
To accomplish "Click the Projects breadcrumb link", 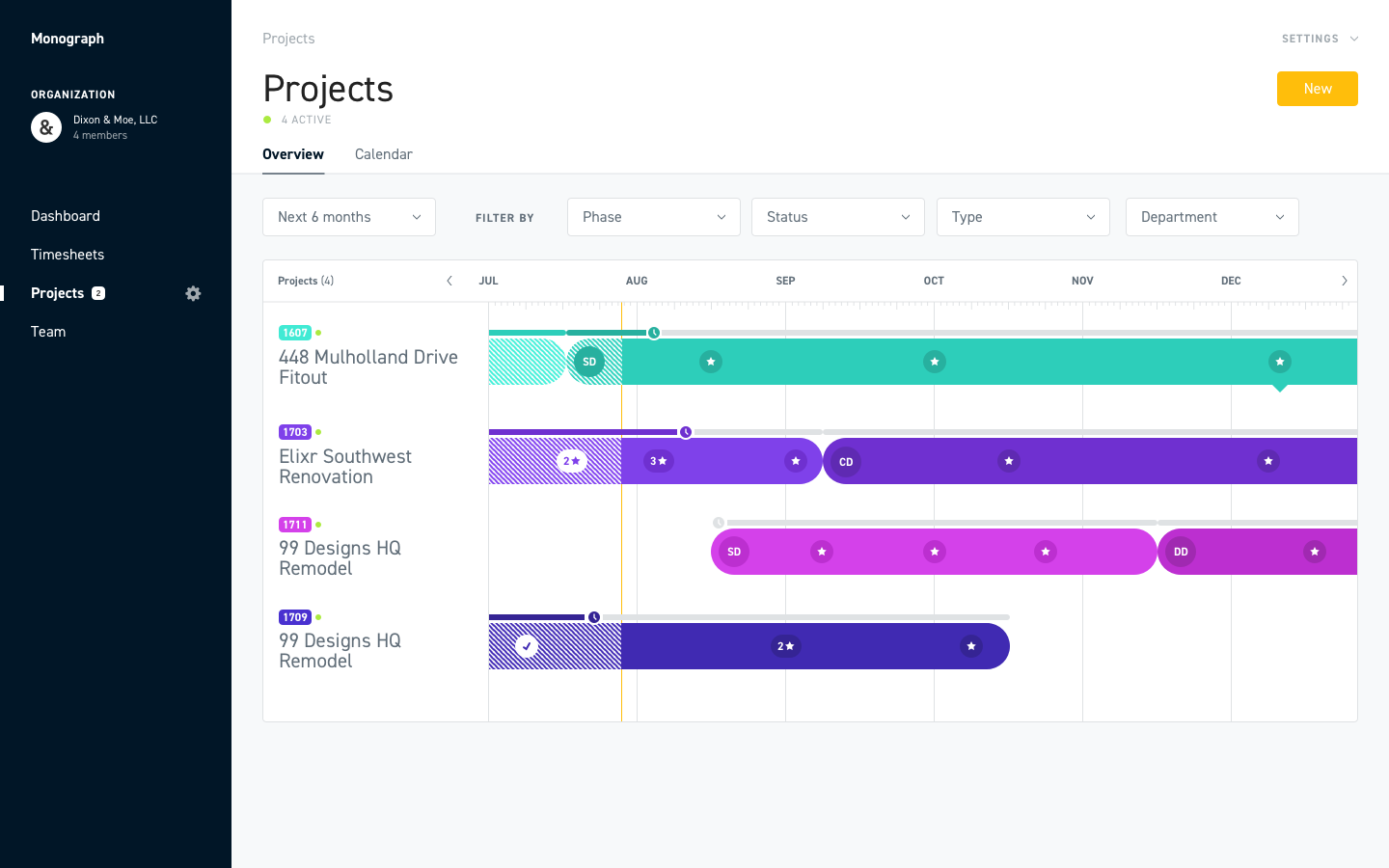I will pyautogui.click(x=288, y=39).
